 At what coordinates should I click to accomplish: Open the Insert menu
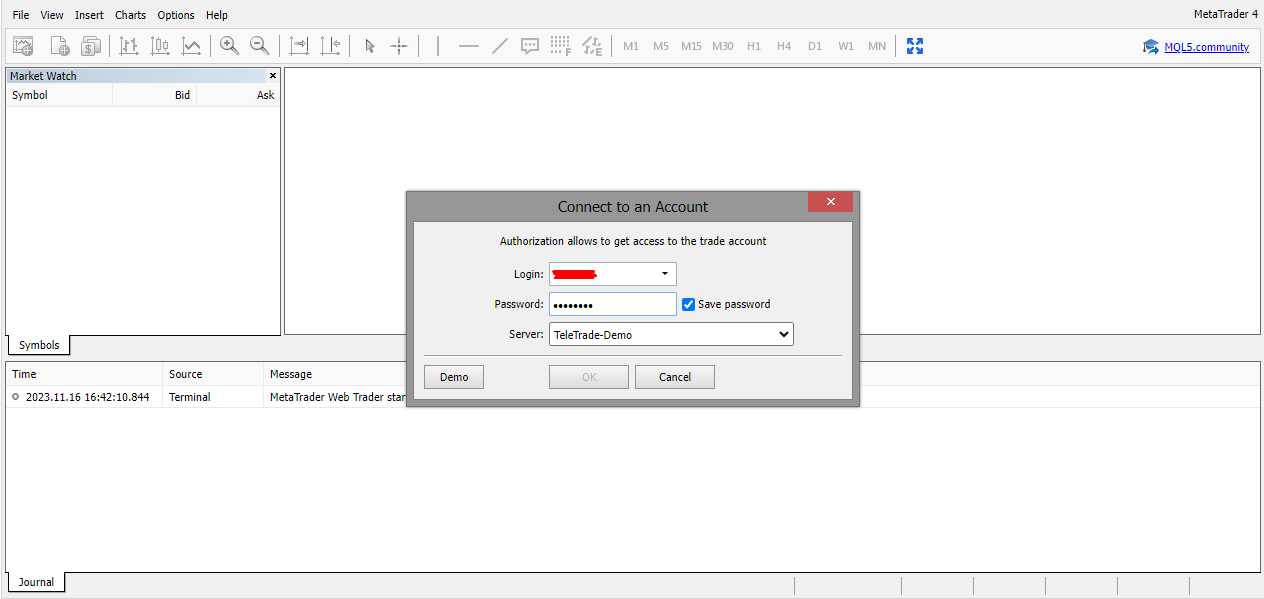coord(89,15)
